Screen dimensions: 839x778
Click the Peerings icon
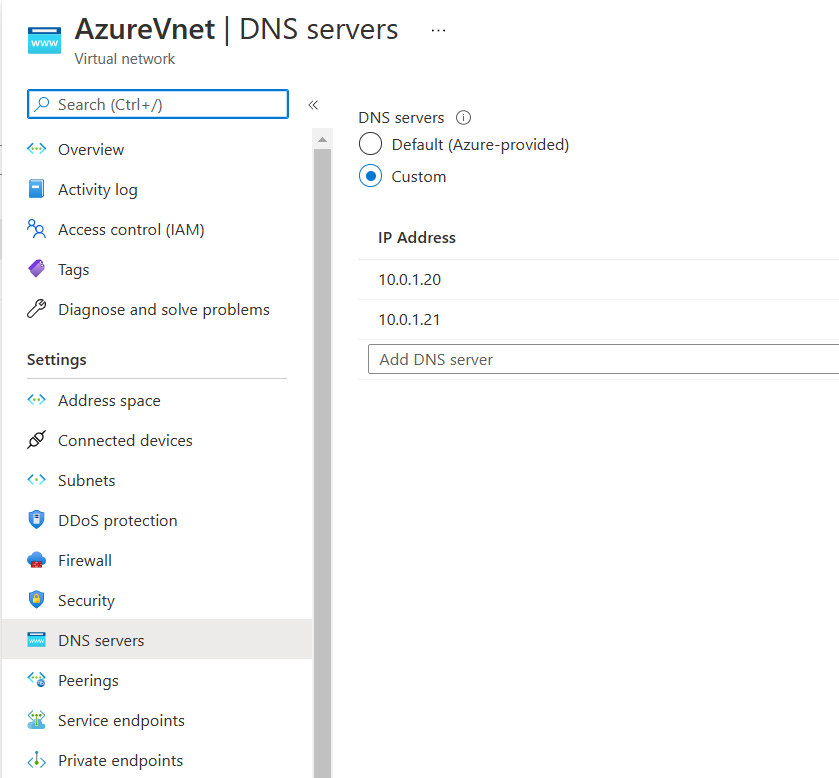36,680
